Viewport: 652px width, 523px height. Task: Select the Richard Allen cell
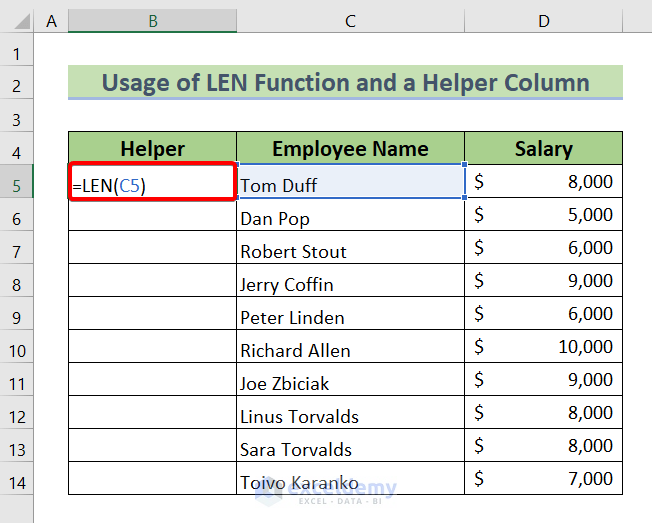click(350, 350)
